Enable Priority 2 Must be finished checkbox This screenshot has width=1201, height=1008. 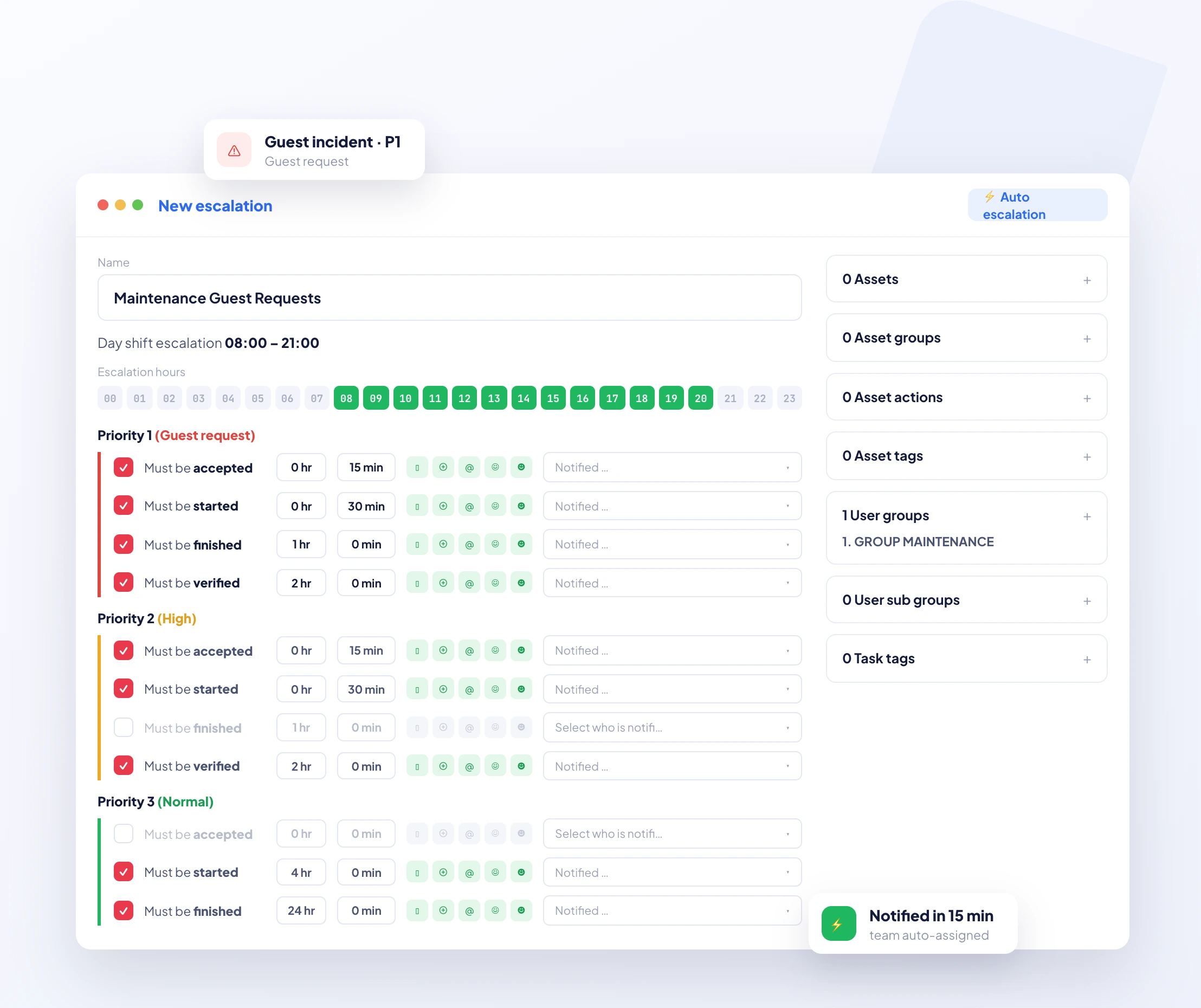[x=124, y=728]
